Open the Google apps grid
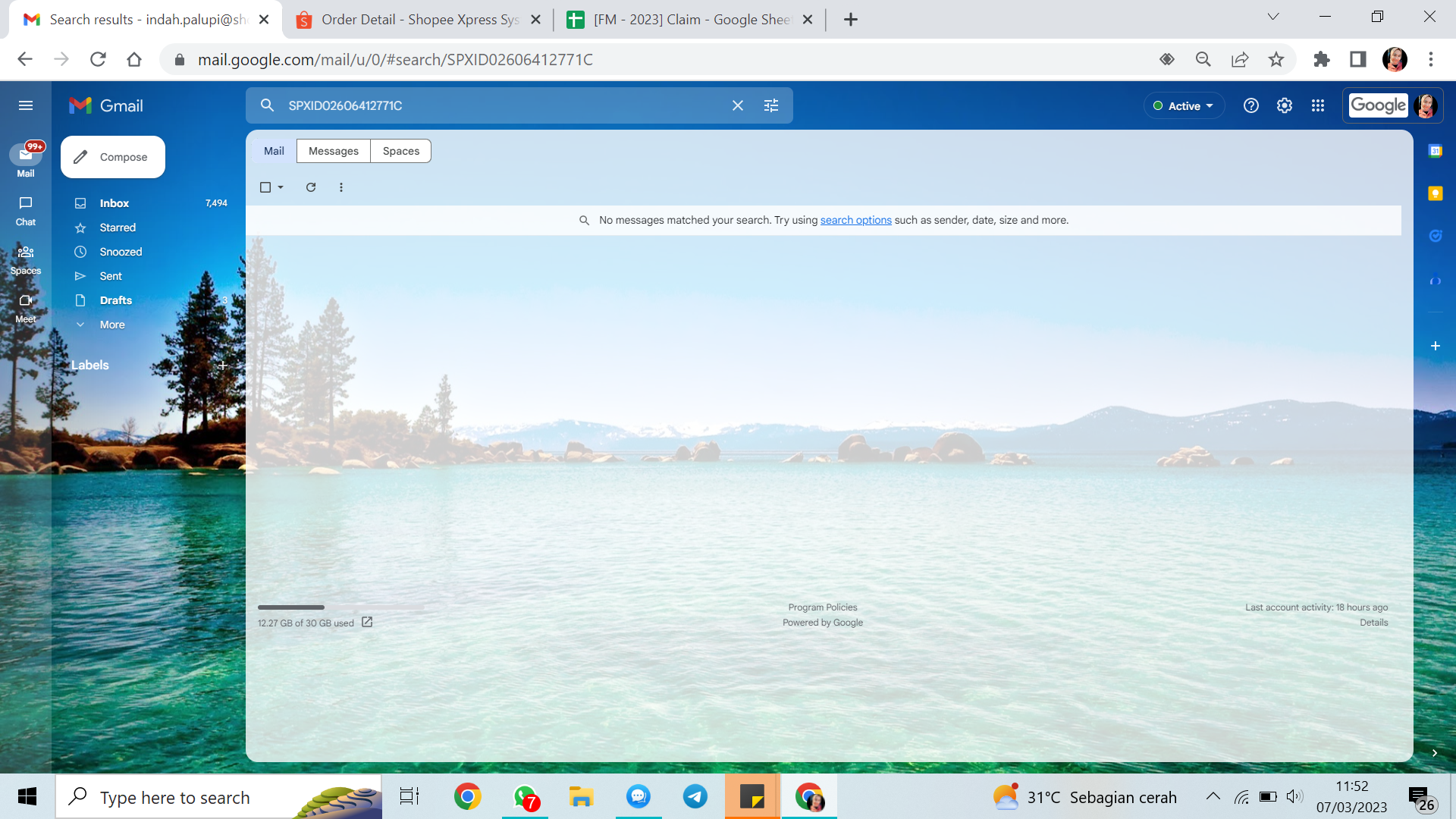 pyautogui.click(x=1318, y=105)
